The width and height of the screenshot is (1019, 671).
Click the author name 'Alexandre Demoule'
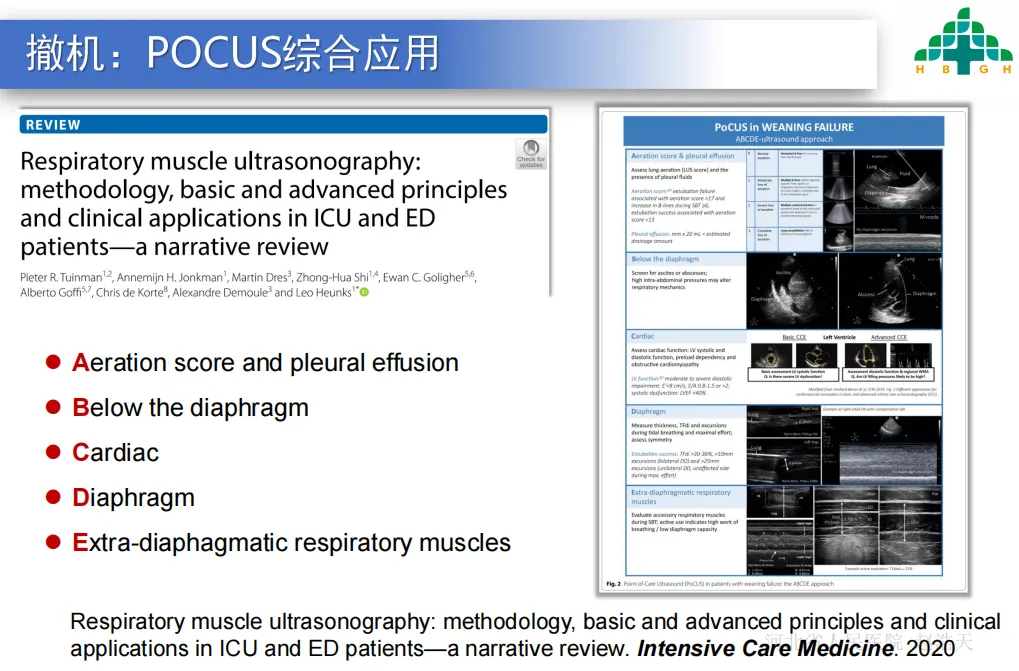tap(220, 292)
